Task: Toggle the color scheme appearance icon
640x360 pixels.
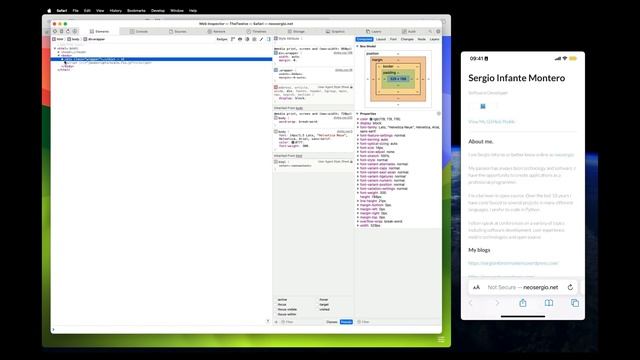Action: [x=247, y=39]
